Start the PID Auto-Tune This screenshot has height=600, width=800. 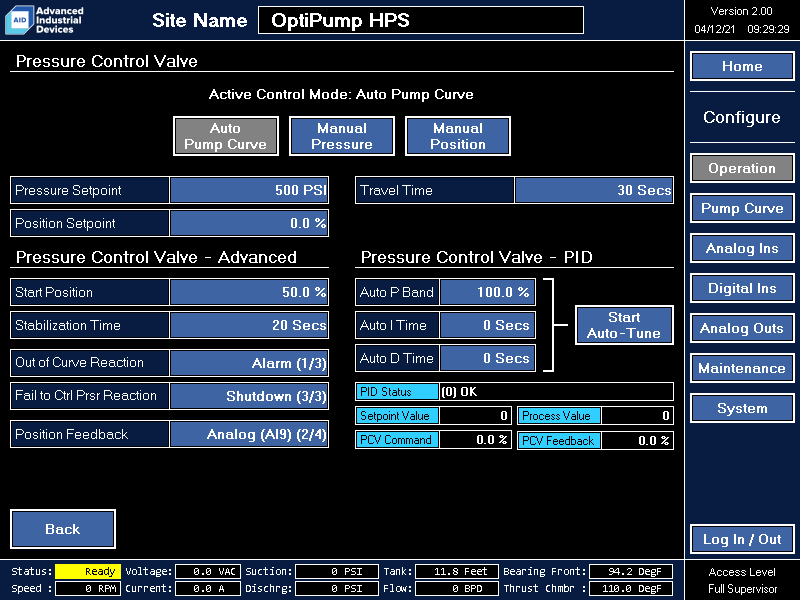click(x=624, y=325)
